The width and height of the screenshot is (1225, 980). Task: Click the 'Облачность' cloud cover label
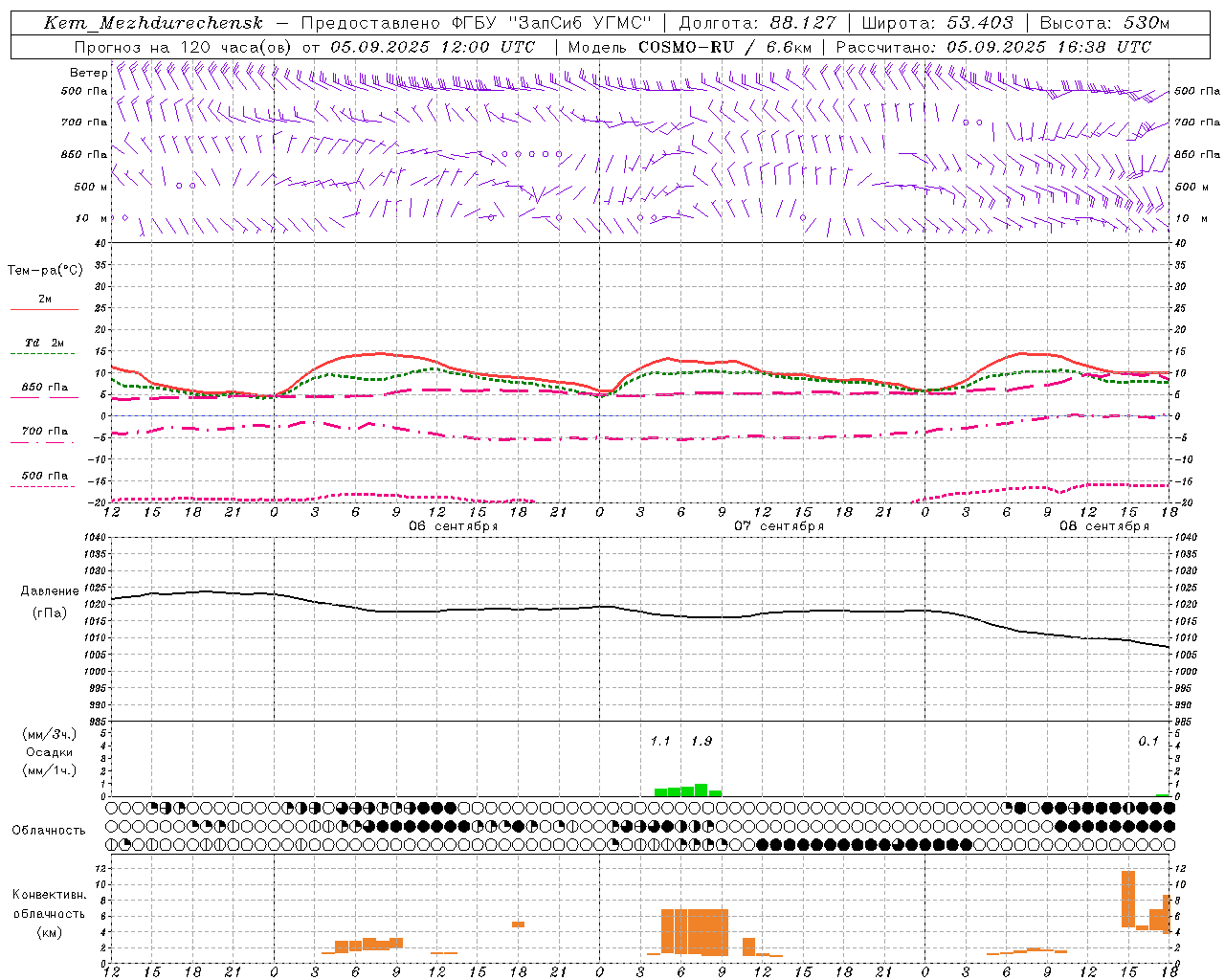(x=49, y=830)
